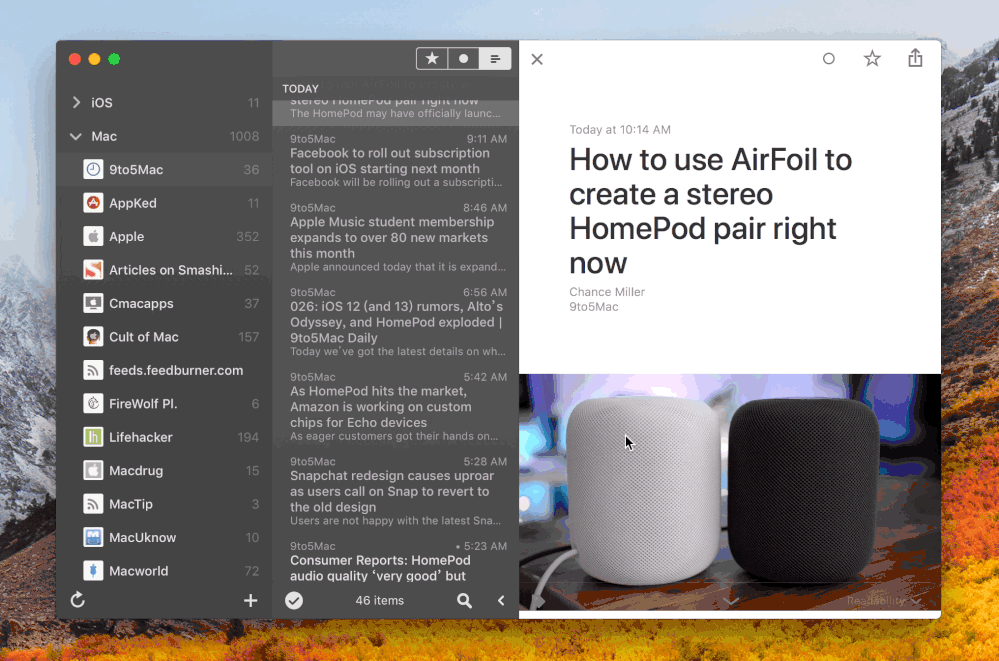Open Consumer Reports: HomePod audio article
This screenshot has height=661, width=999.
396,560
